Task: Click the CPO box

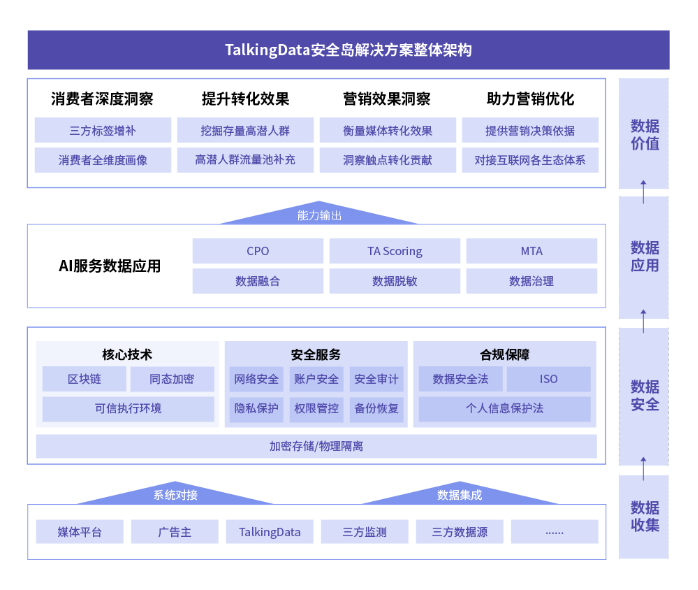Action: (258, 251)
